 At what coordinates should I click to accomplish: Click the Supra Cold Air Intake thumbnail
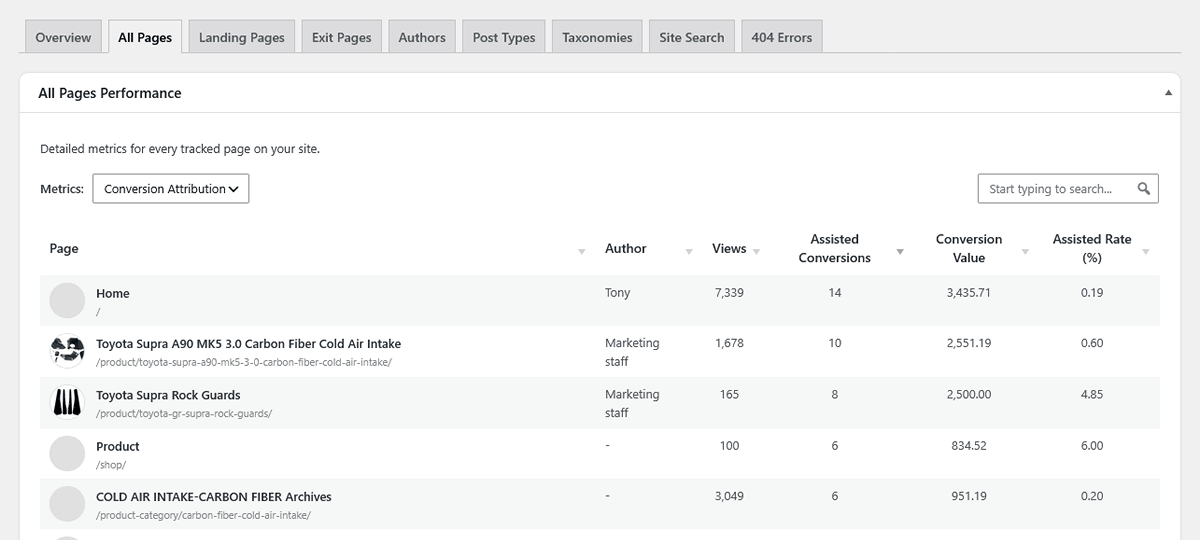pyautogui.click(x=67, y=351)
